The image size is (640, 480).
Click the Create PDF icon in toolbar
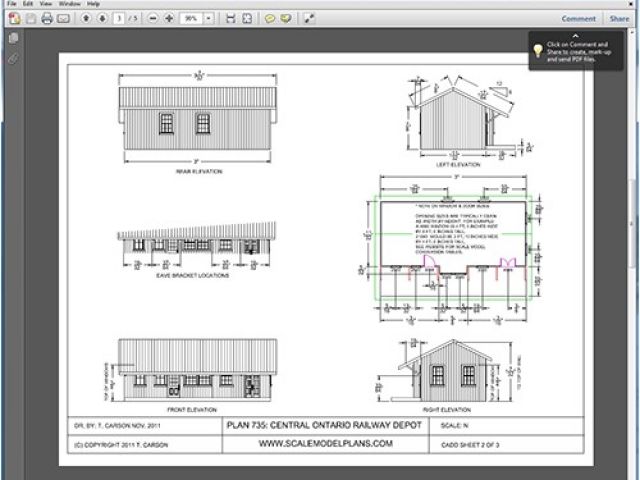13,19
